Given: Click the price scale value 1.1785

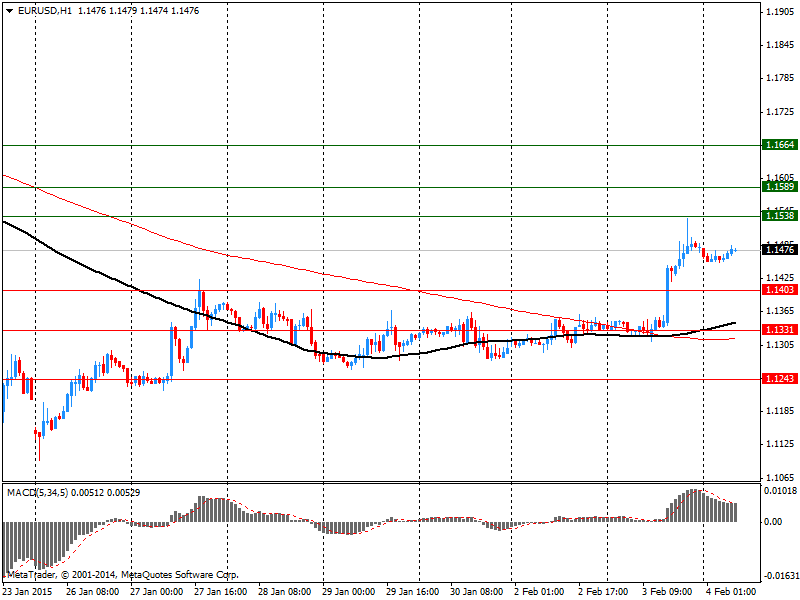Looking at the screenshot, I should click(780, 78).
